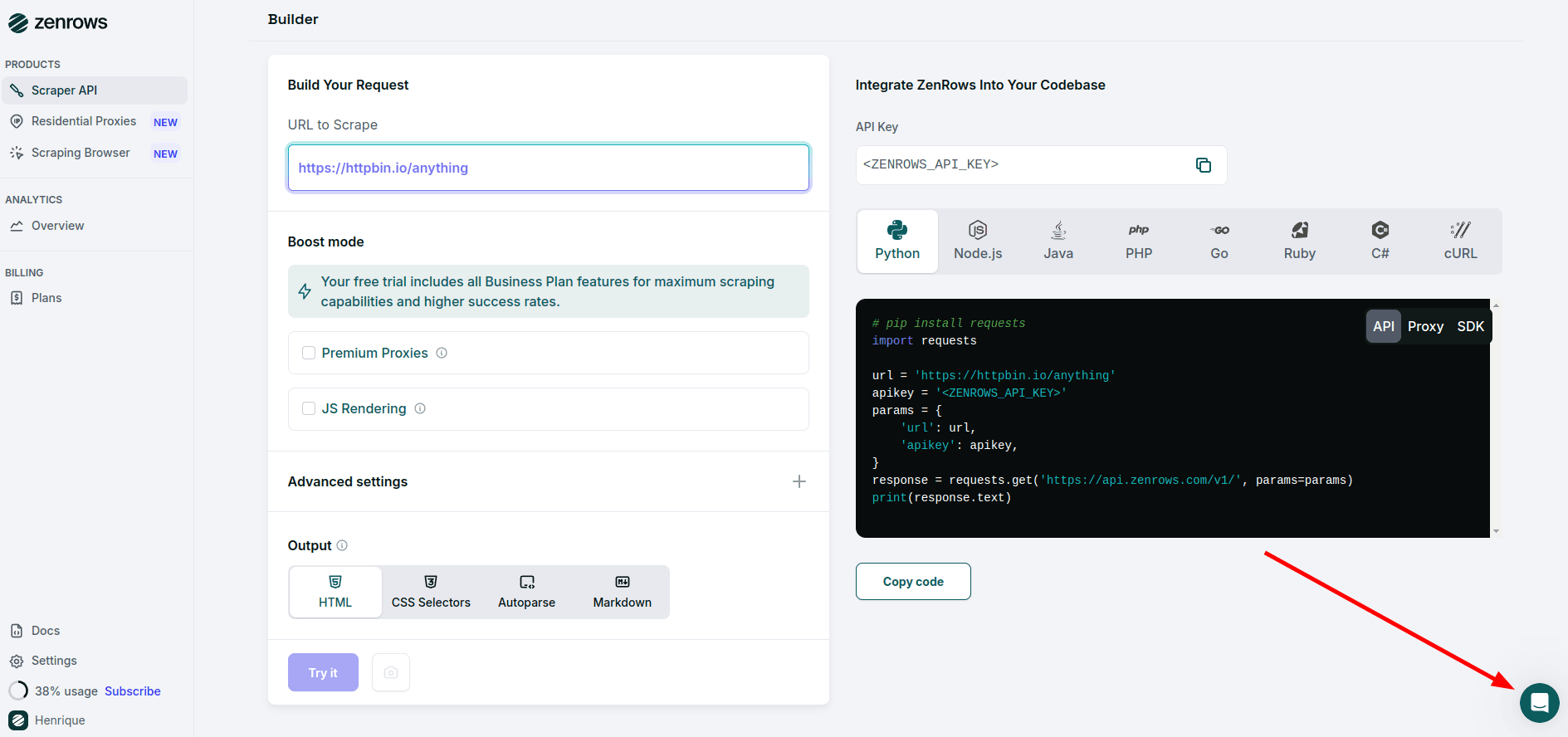The image size is (1568, 737).
Task: Click NEW badge beside Residential Proxies
Action: (x=165, y=122)
